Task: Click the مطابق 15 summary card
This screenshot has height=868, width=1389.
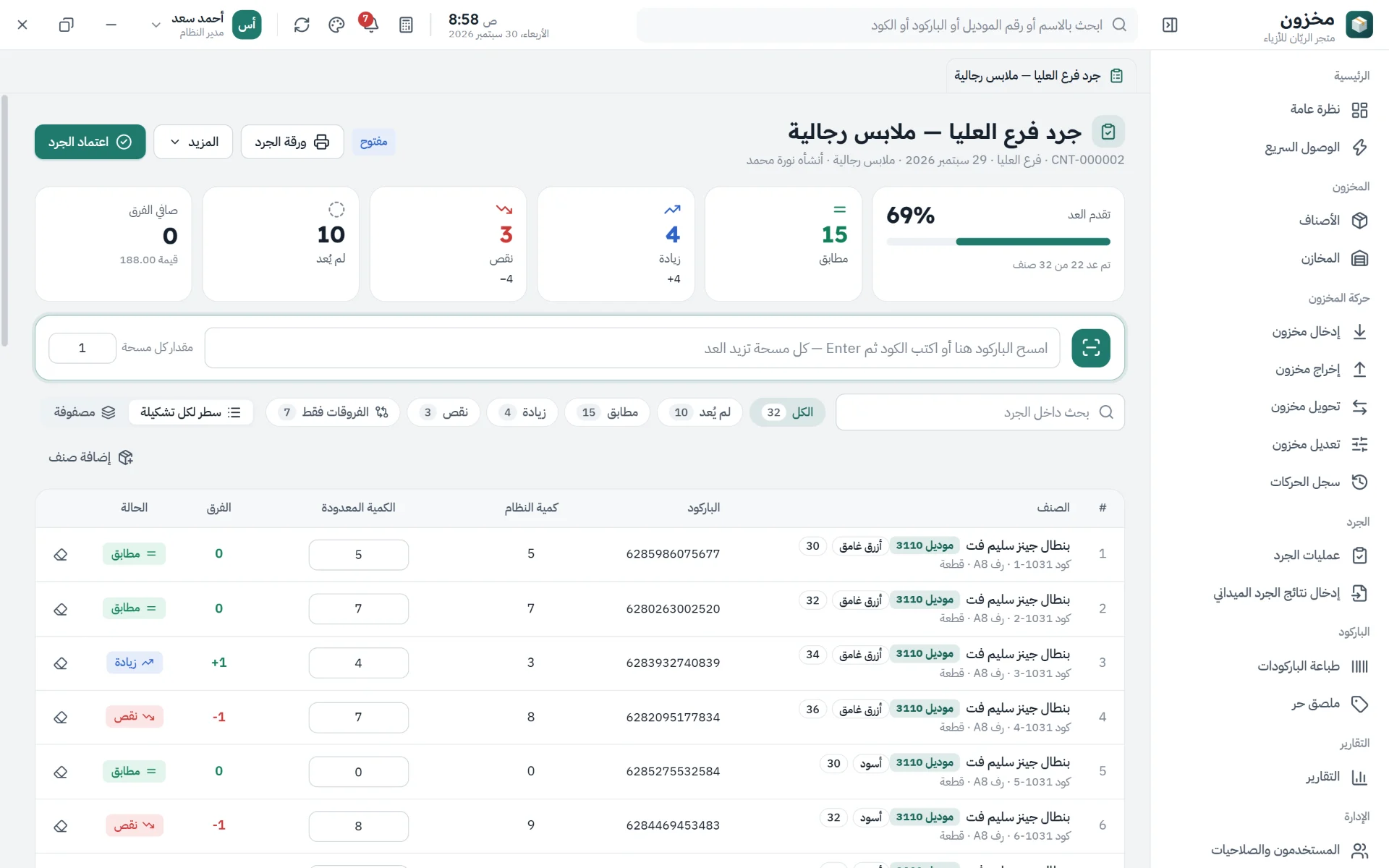Action: [783, 244]
